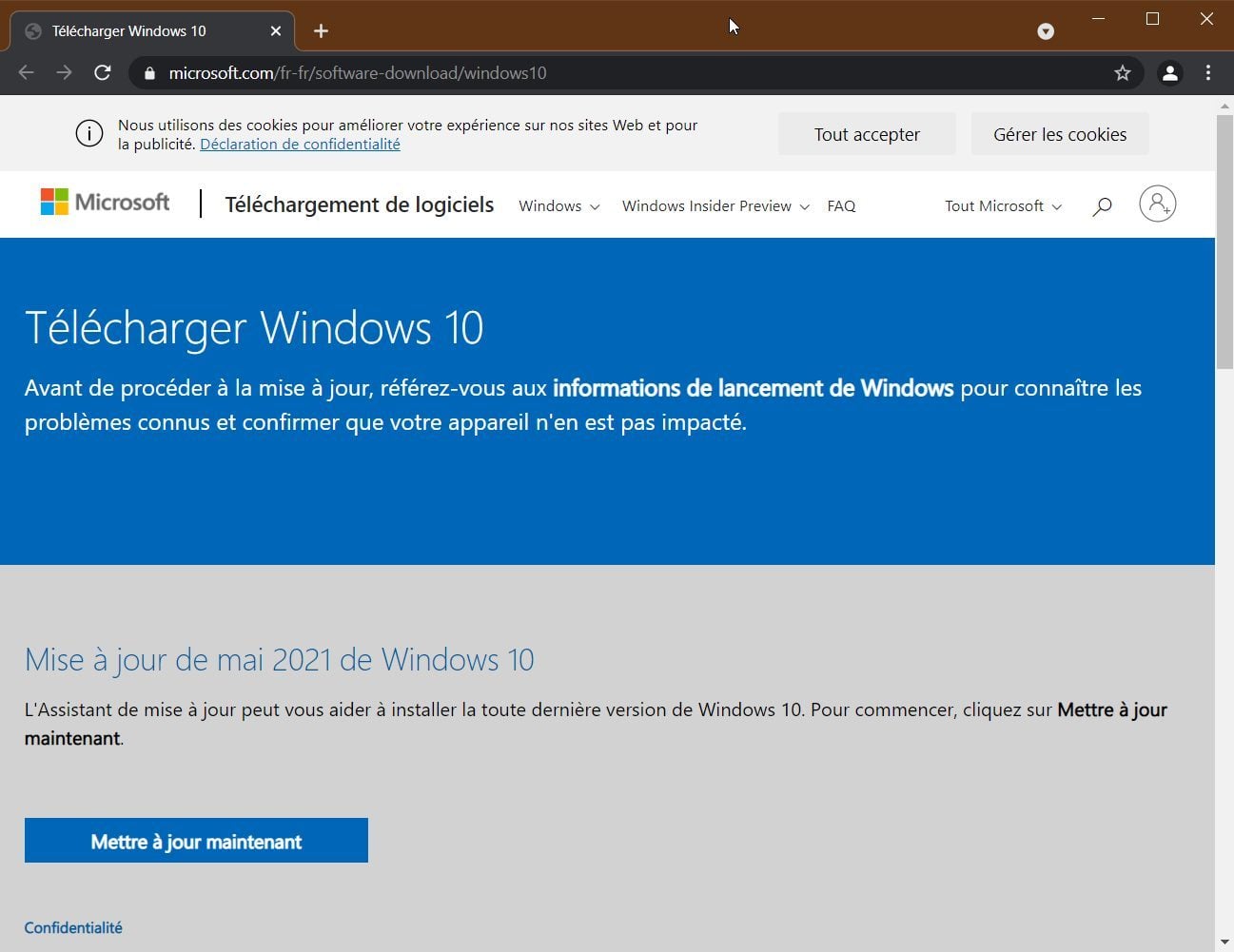The image size is (1234, 952).
Task: Open Chrome three-dot menu
Action: click(1208, 73)
